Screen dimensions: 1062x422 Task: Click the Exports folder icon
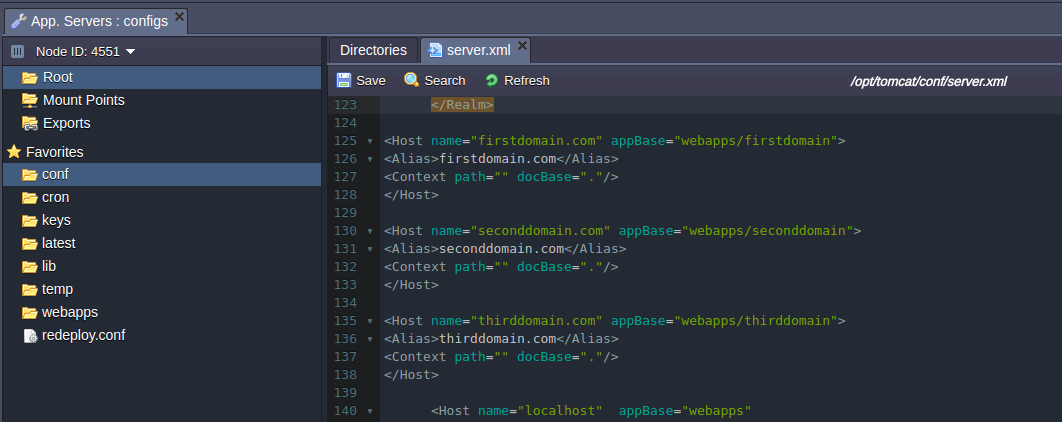[29, 123]
